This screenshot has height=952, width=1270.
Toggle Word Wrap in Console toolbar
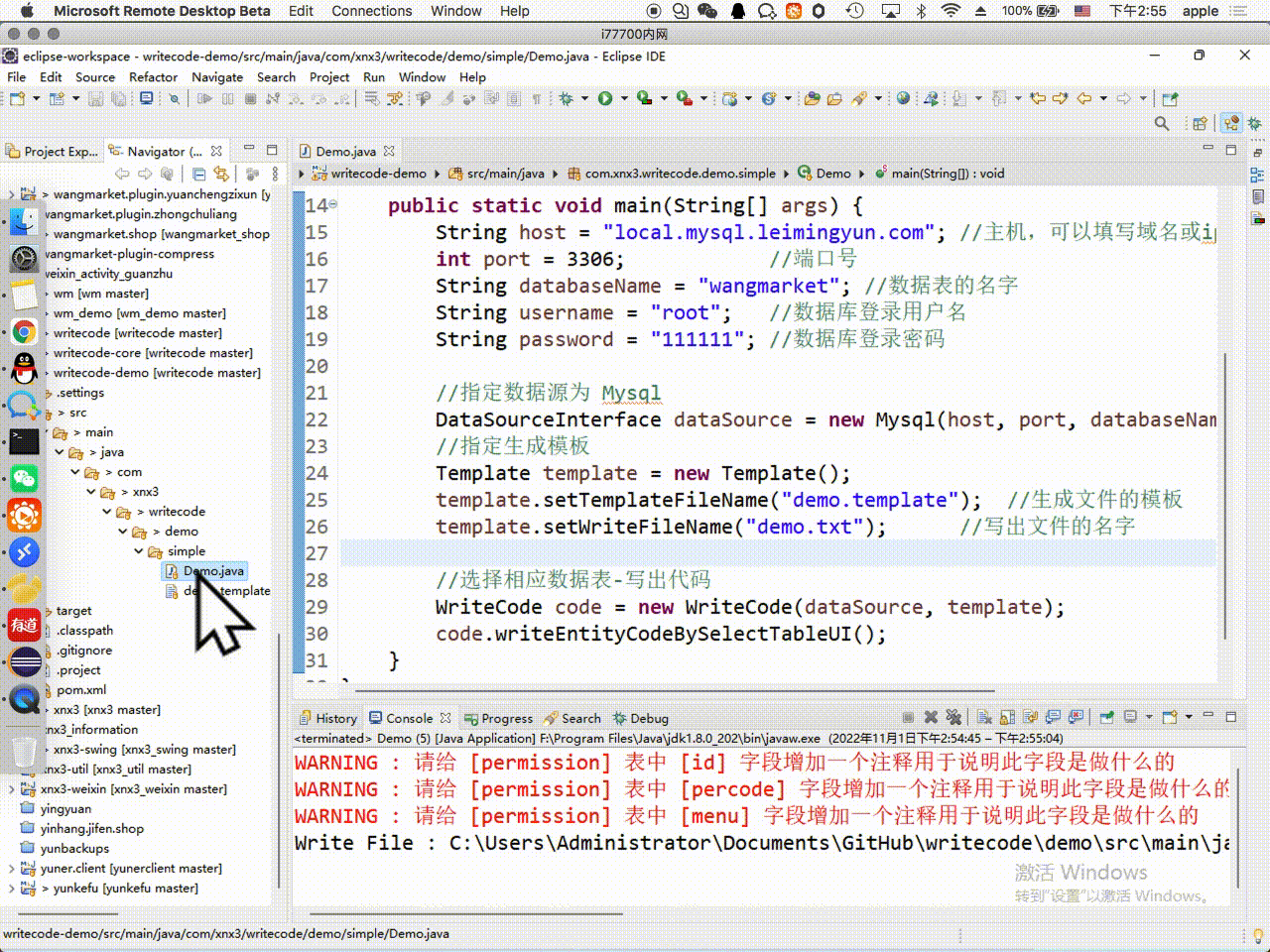(x=1030, y=717)
